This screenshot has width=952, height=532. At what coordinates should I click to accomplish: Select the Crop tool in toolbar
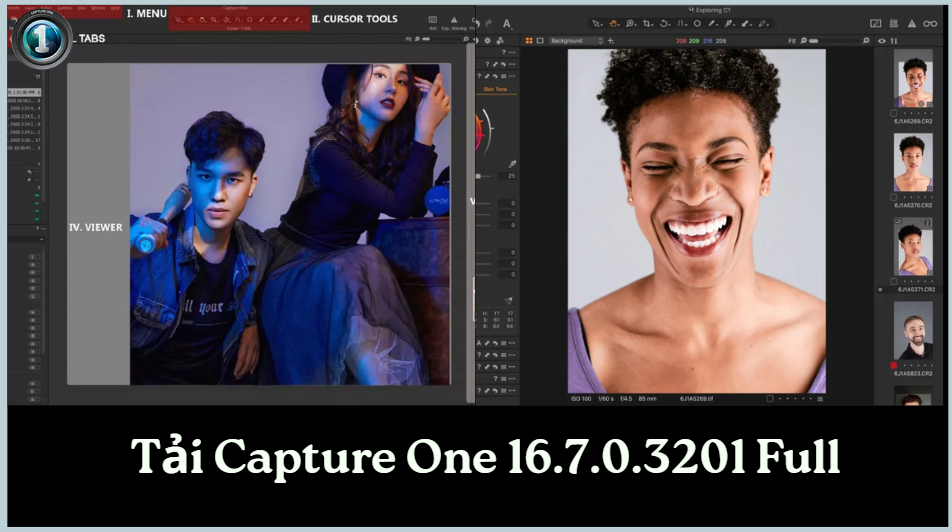point(649,22)
